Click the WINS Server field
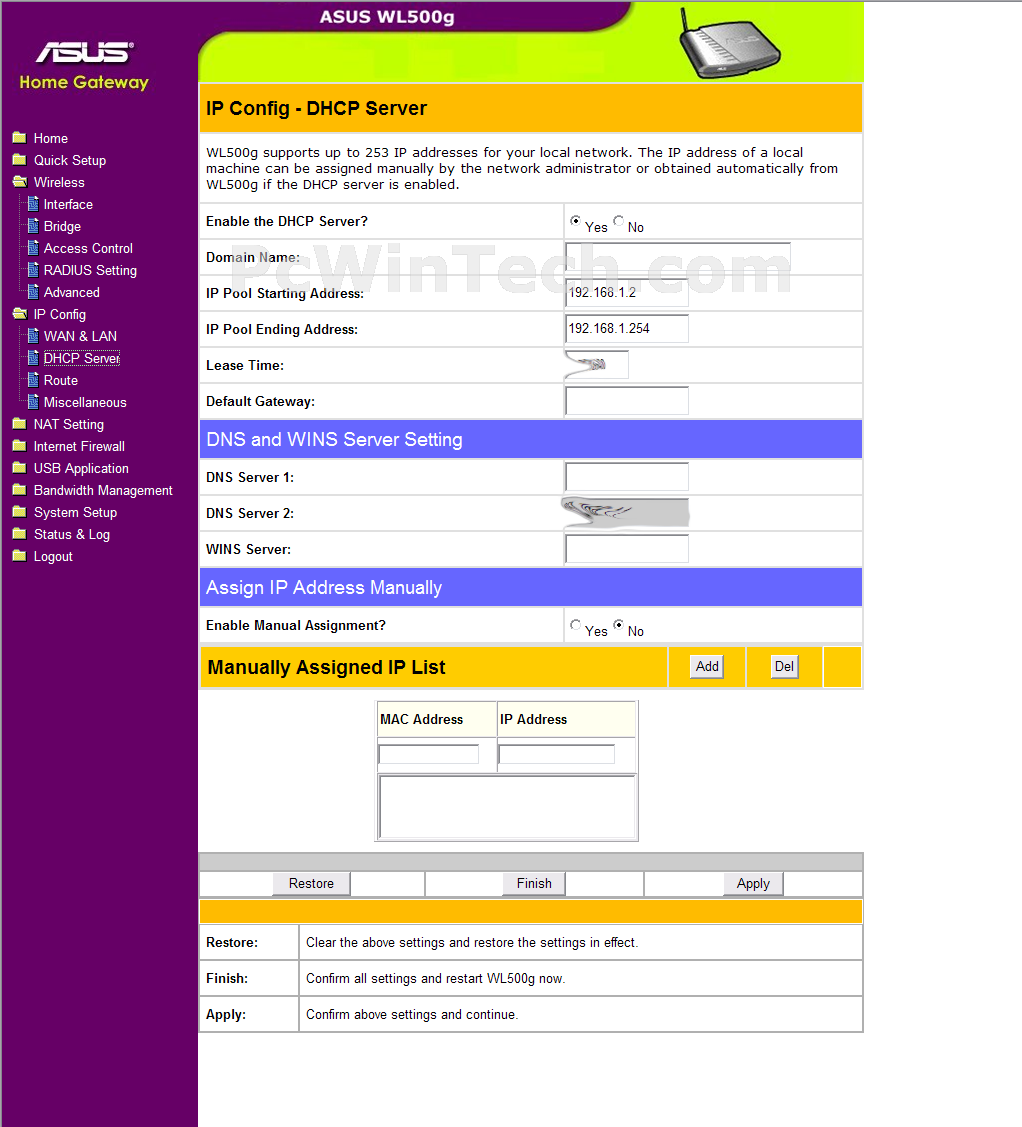Viewport: 1022px width, 1127px height. [627, 548]
